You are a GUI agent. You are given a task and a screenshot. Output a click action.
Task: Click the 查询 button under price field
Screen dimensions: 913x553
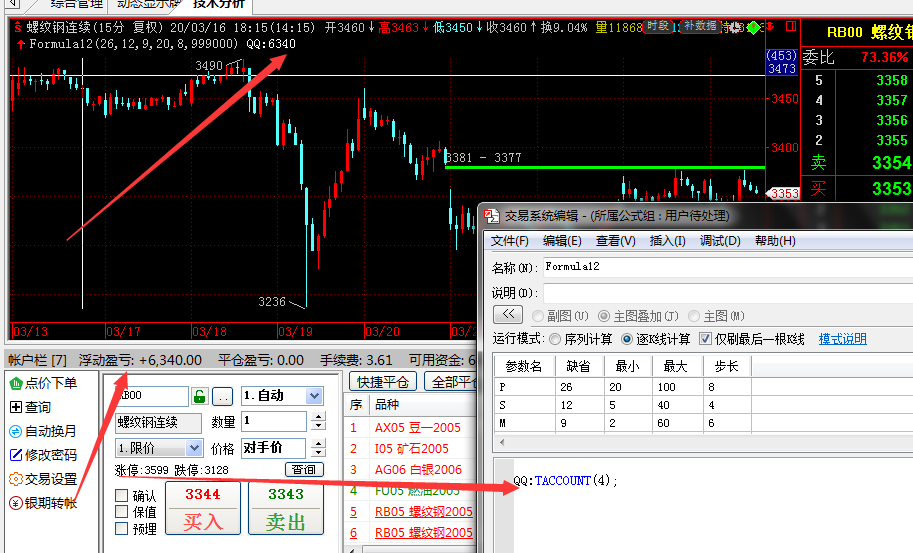(x=304, y=469)
